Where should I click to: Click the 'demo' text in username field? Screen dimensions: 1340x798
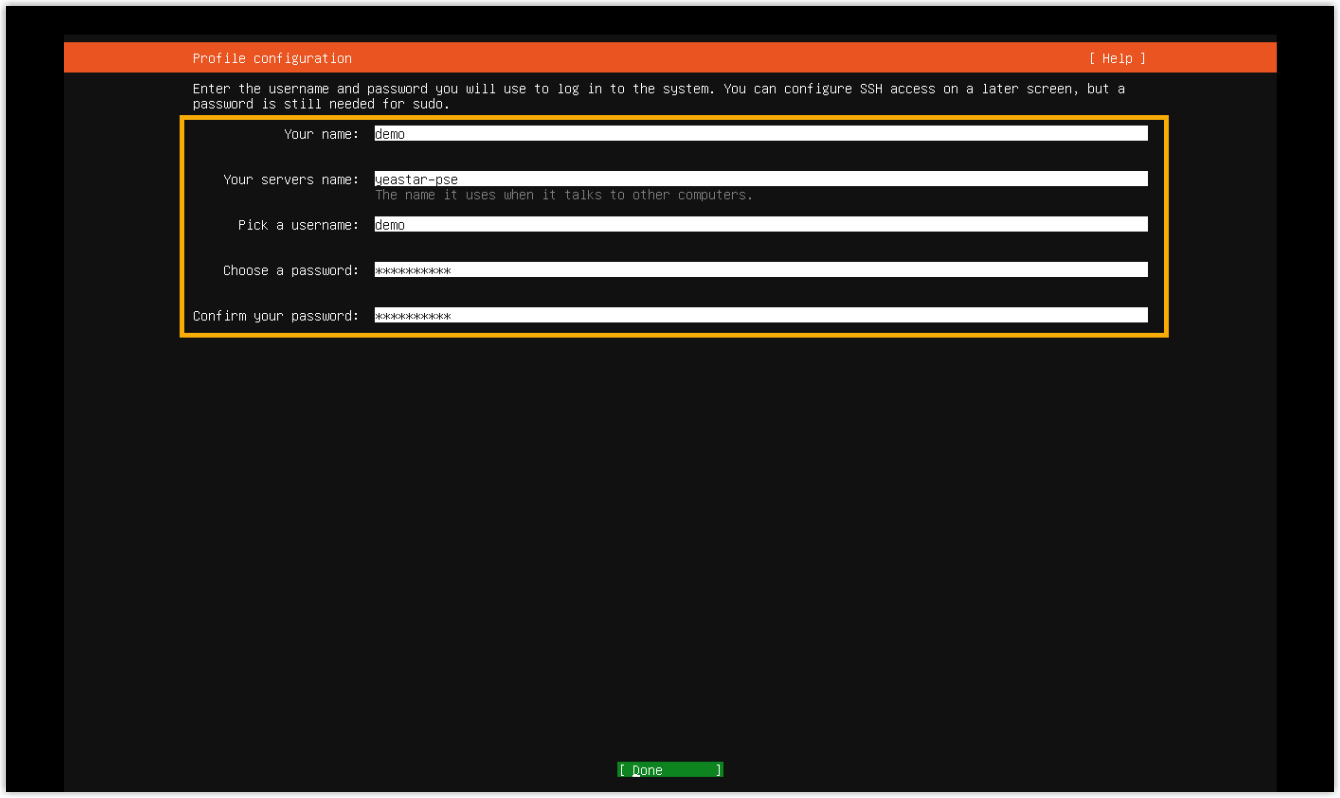point(390,225)
